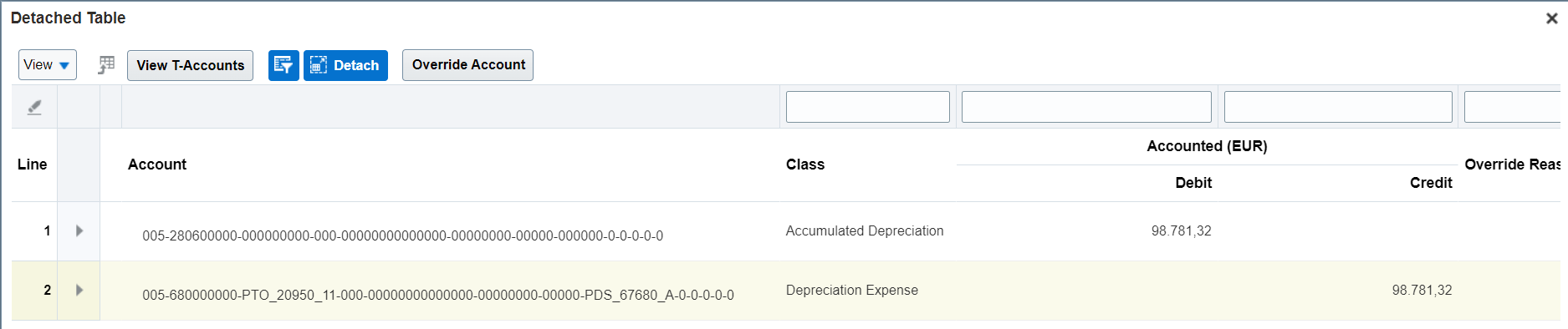Toggle the Query By Example filter icon

283,65
